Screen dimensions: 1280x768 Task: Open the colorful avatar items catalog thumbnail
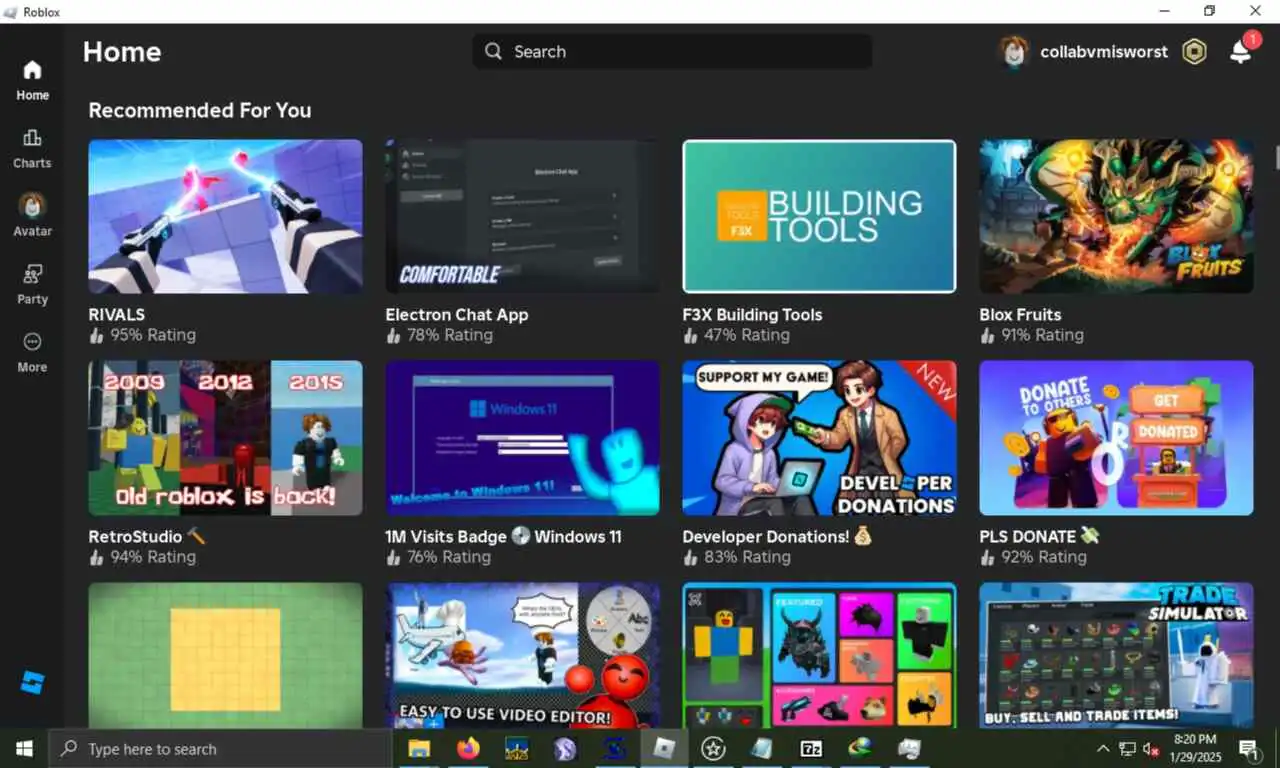point(819,655)
